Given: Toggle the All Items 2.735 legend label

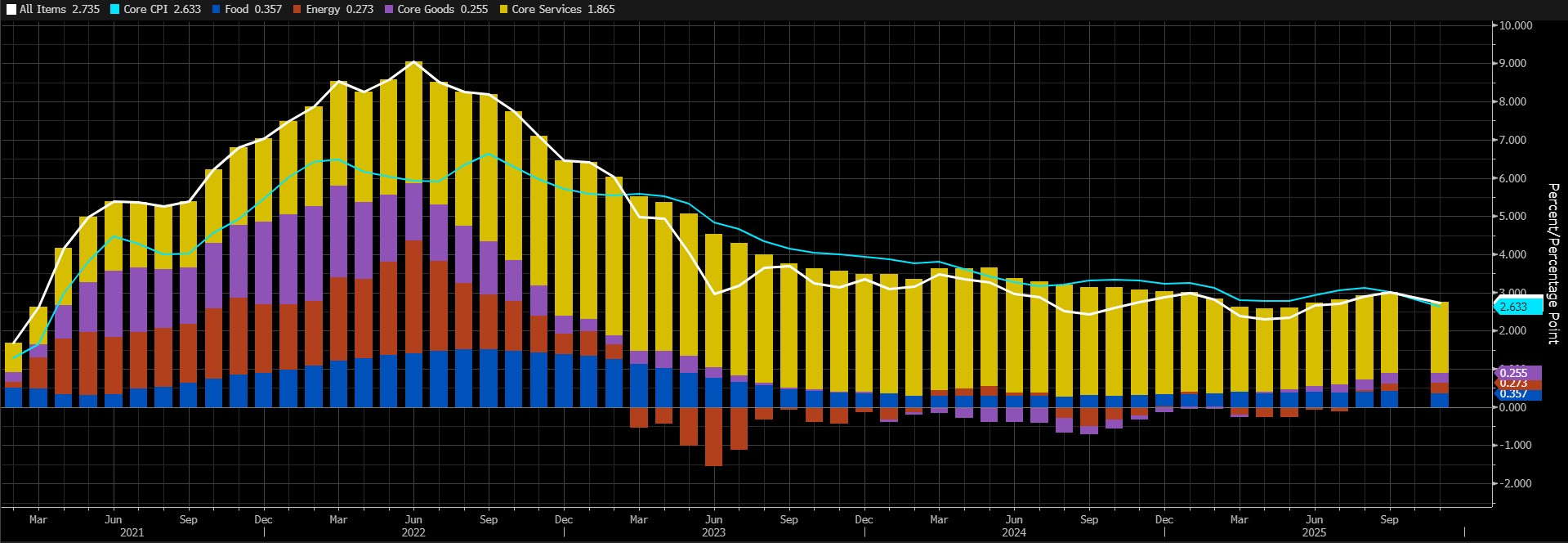Looking at the screenshot, I should [59, 10].
